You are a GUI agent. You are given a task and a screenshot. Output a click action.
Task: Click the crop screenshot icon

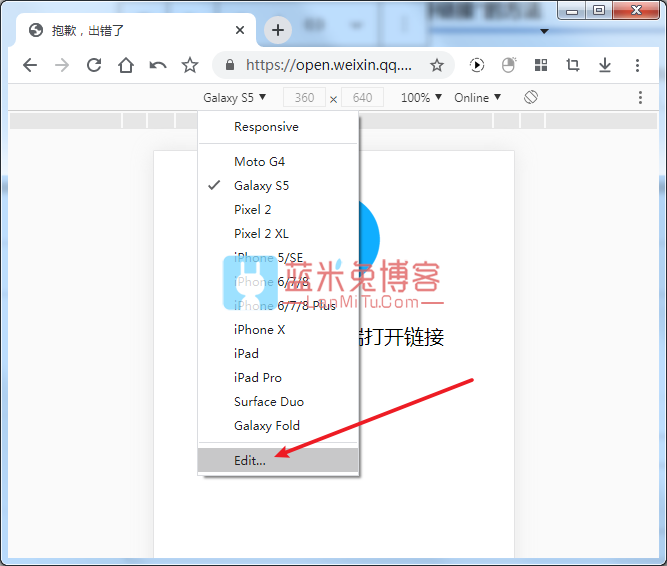[x=573, y=65]
